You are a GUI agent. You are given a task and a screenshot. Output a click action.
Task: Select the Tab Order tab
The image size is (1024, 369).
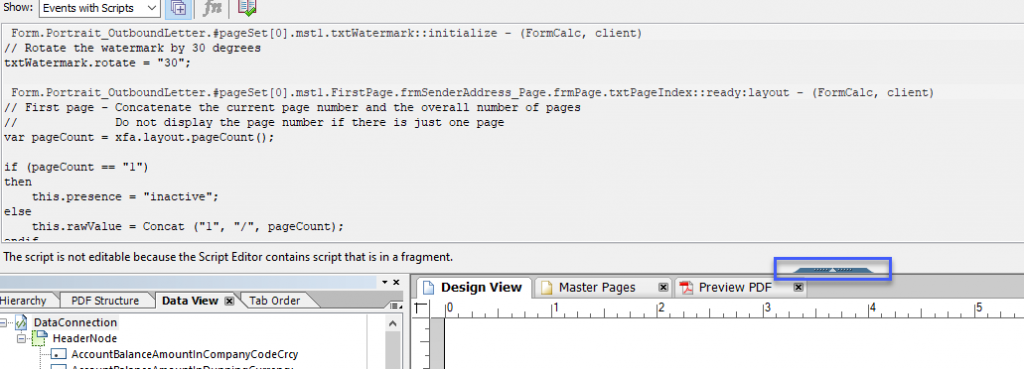tap(274, 300)
